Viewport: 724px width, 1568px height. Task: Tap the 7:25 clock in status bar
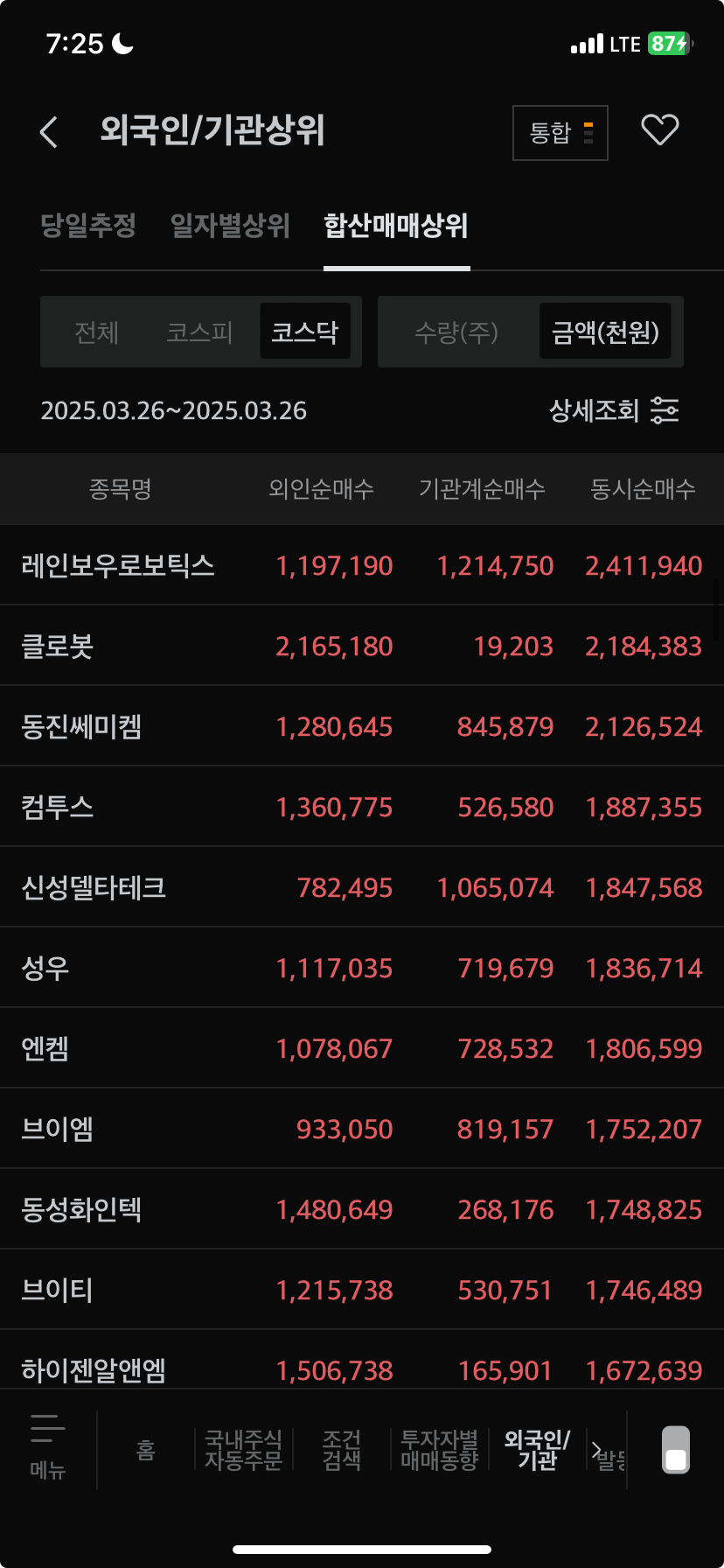pos(74,44)
